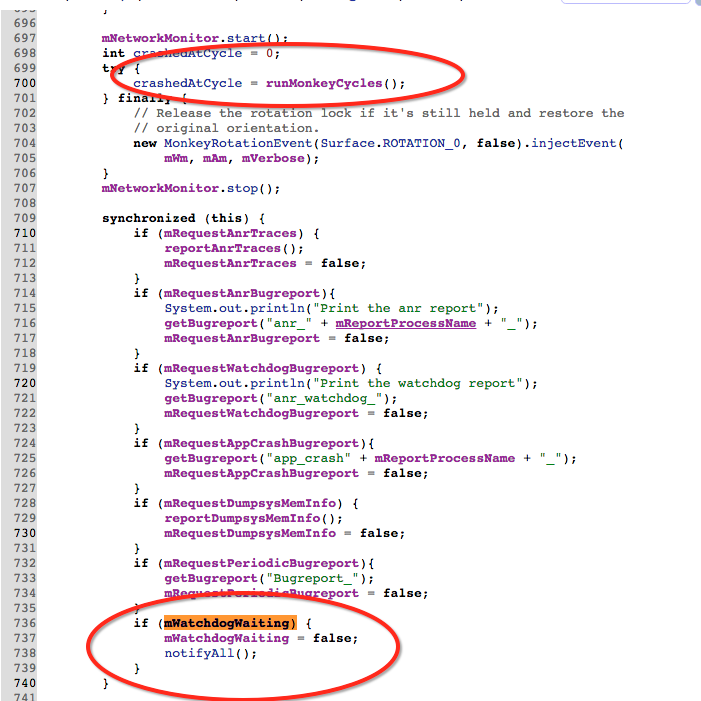Open mRequestAnrTraces in if condition line 710

tap(230, 233)
